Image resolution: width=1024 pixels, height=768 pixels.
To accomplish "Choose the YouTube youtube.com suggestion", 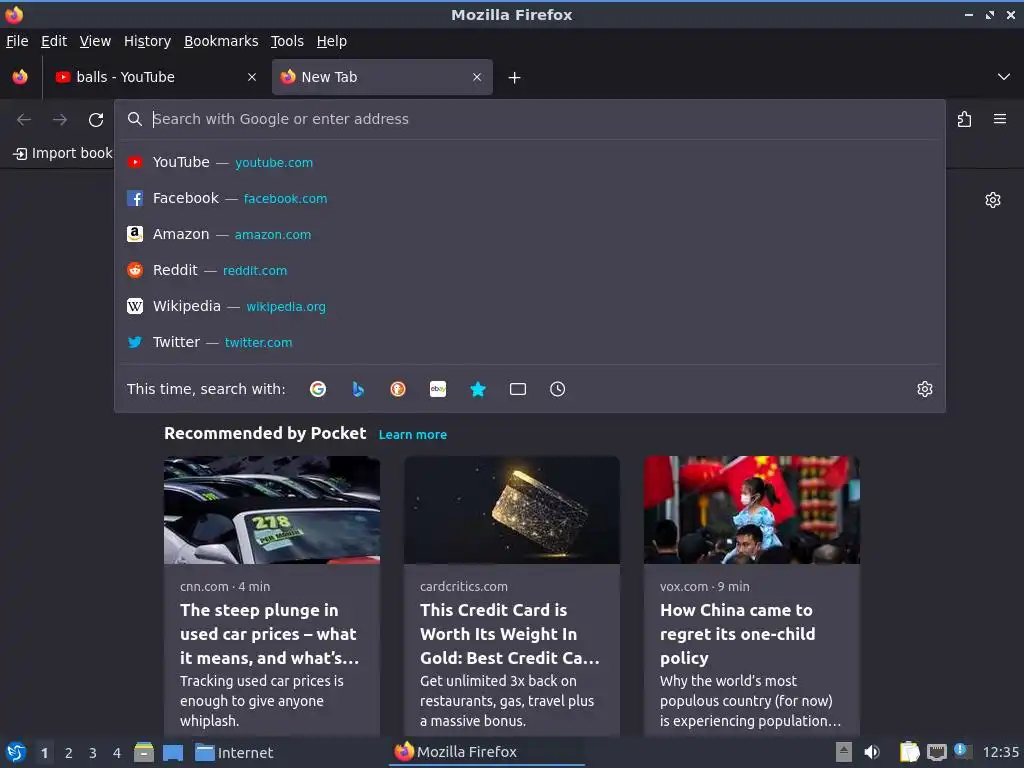I will click(x=530, y=163).
